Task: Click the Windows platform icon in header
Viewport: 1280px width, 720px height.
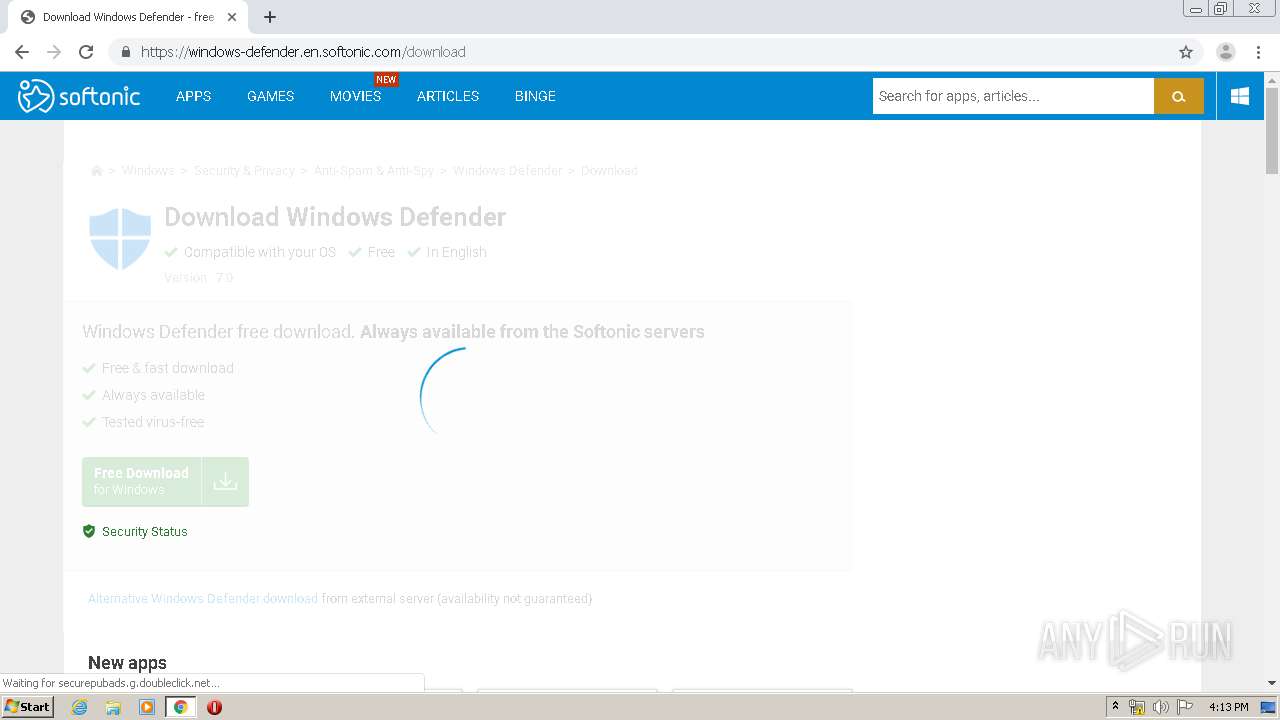Action: coord(1240,96)
